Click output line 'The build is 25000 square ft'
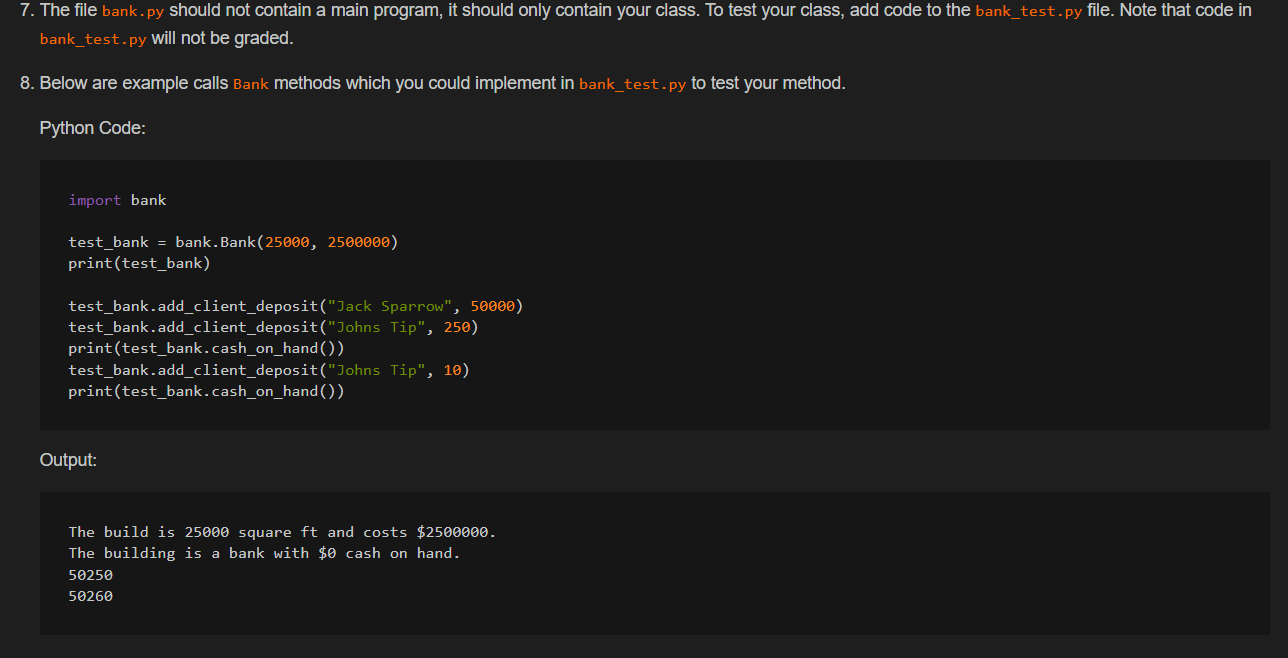This screenshot has width=1288, height=658. 282,532
